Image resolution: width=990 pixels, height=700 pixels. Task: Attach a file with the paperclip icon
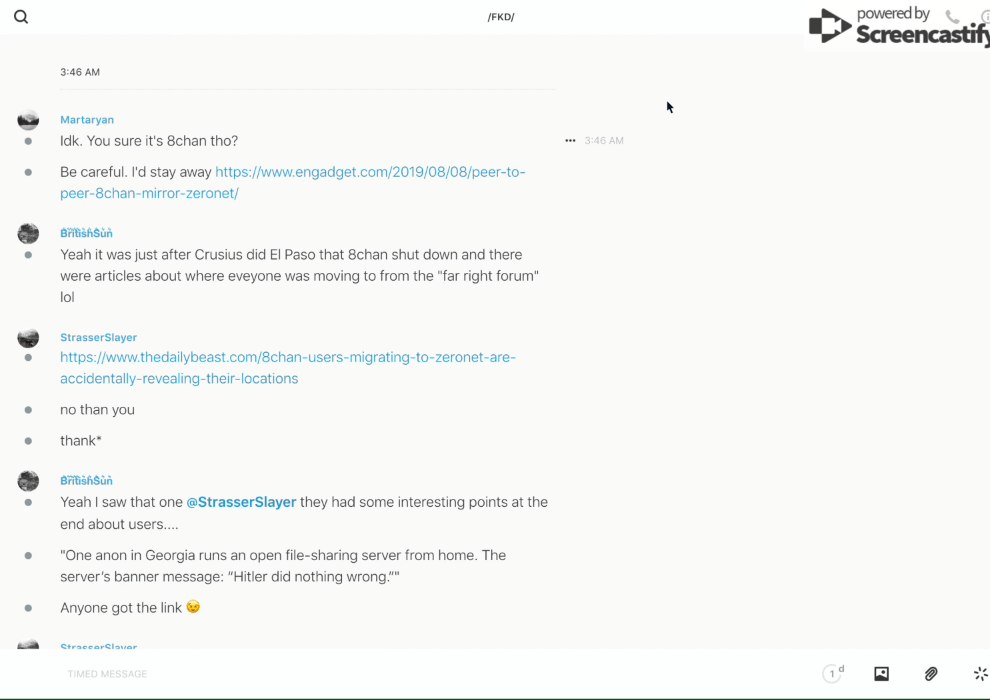pos(931,674)
